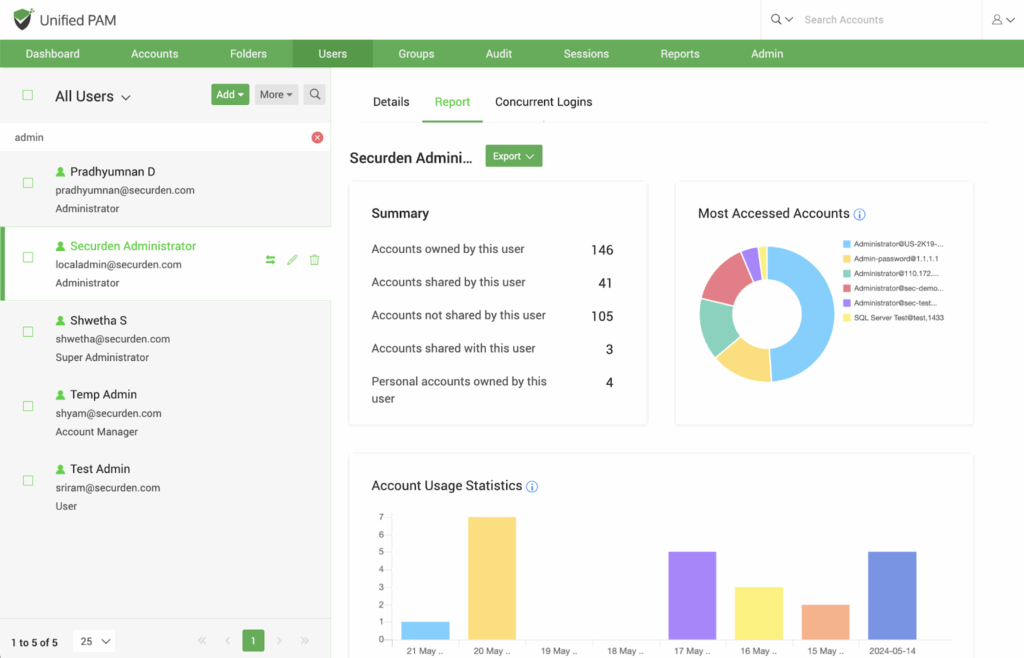Open the user profile icon in top right
Image resolution: width=1024 pixels, height=658 pixels.
pyautogui.click(x=1001, y=20)
